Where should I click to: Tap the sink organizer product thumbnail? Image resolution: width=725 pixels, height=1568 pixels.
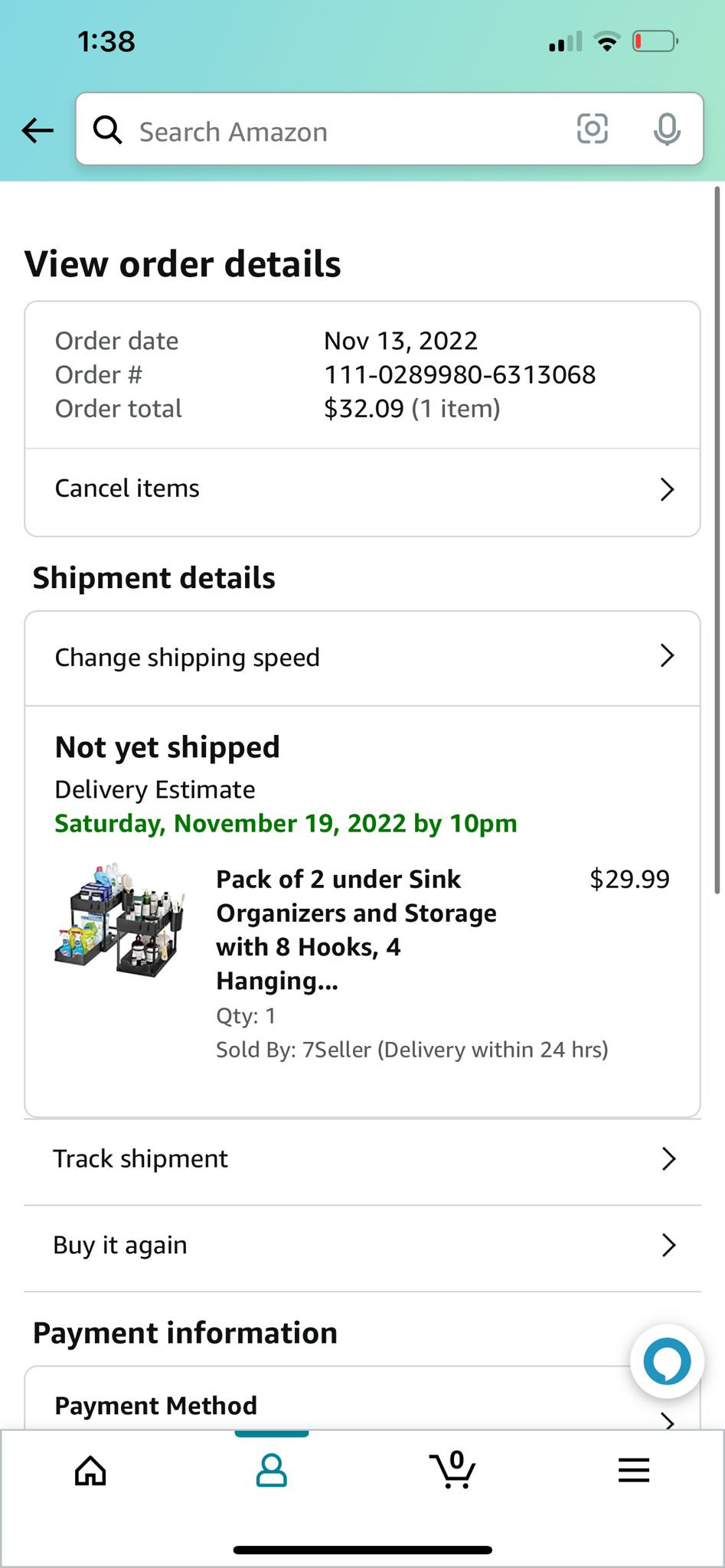click(x=121, y=922)
